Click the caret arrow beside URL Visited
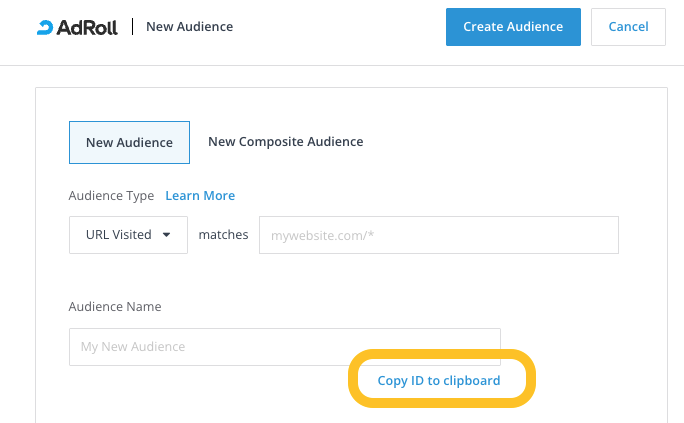684x423 pixels. pyautogui.click(x=166, y=235)
